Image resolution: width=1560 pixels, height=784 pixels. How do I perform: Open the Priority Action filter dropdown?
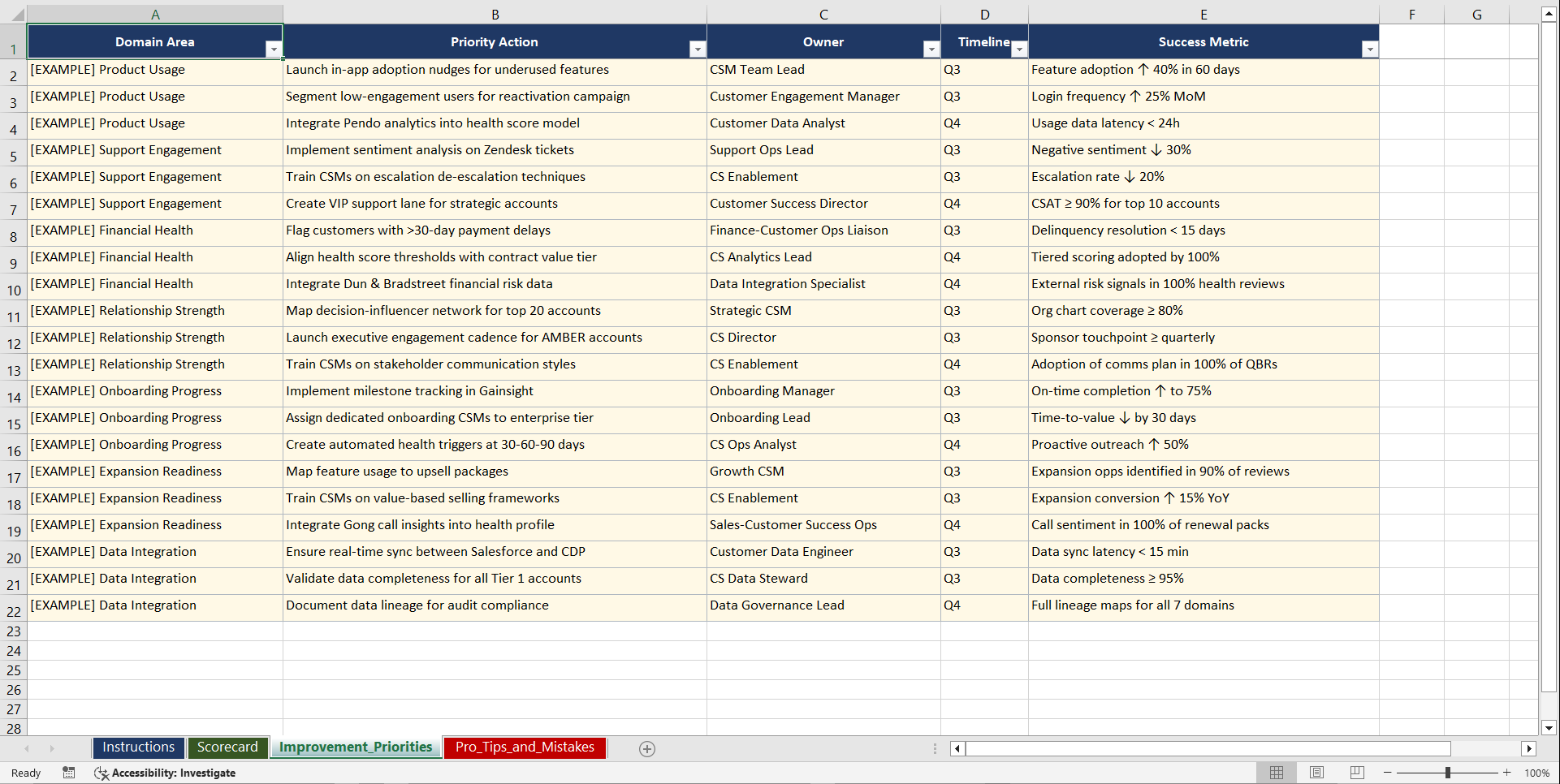pos(698,50)
